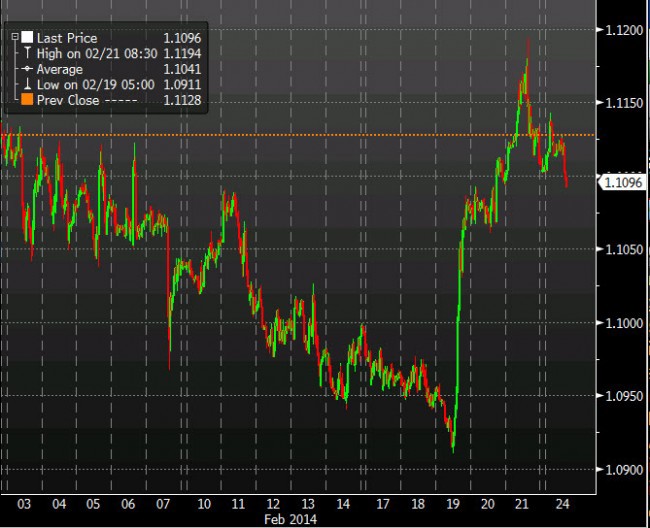The image size is (650, 528).
Task: Click the date label 19 on time axis
Action: (453, 504)
